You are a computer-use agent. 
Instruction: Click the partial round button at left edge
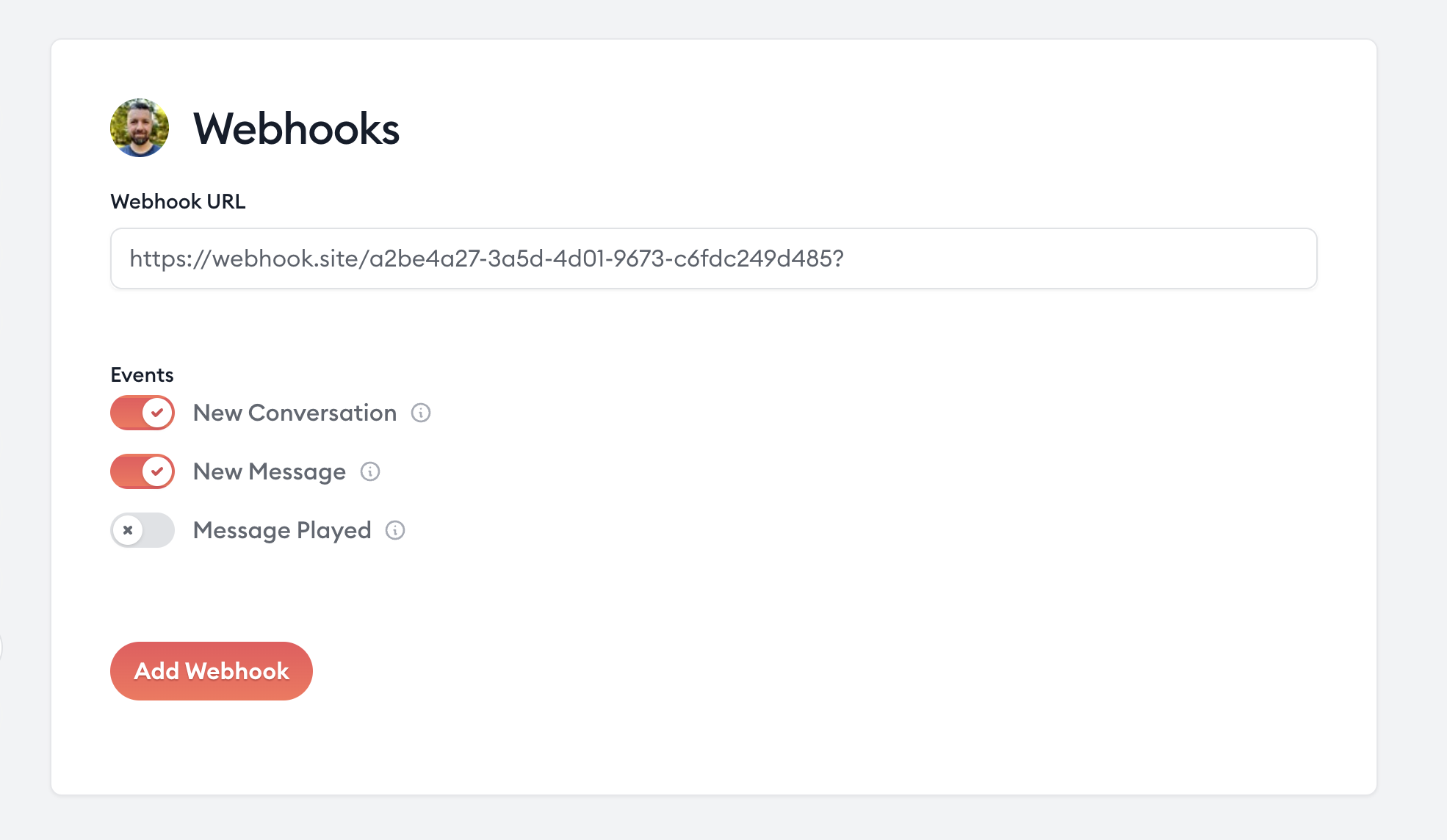coord(1,648)
